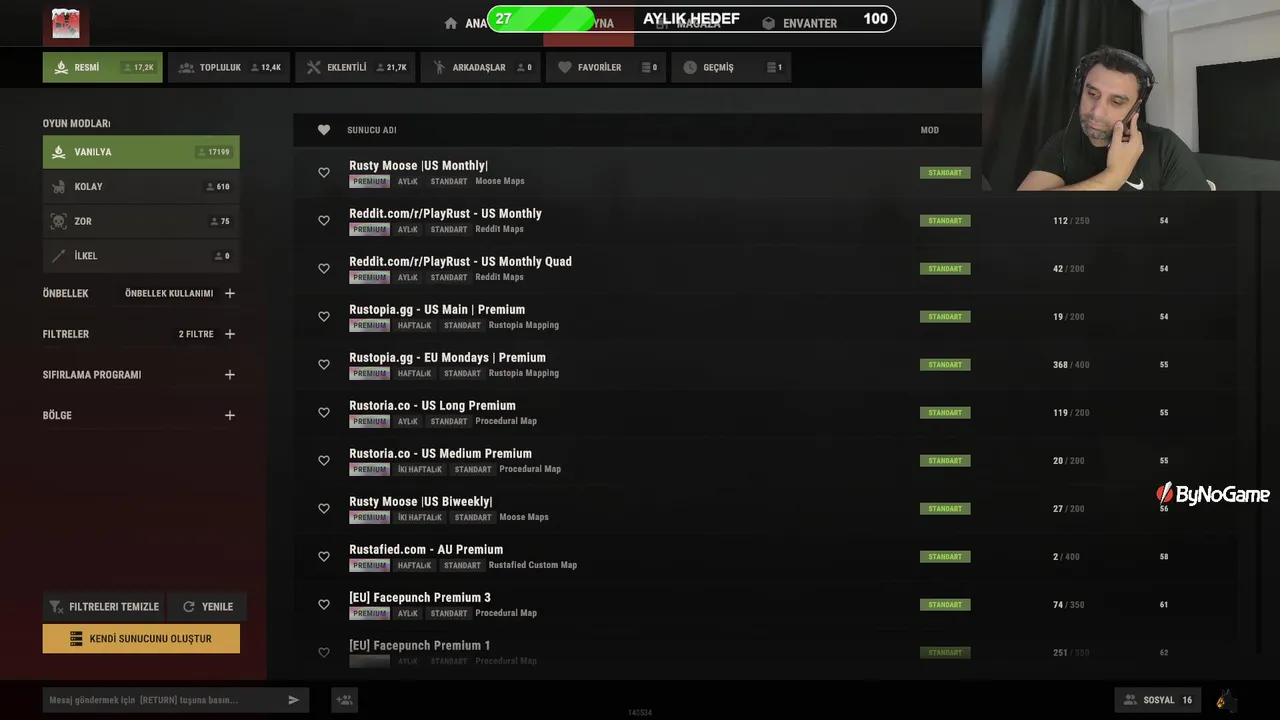Open the Sosyal panel

1158,700
